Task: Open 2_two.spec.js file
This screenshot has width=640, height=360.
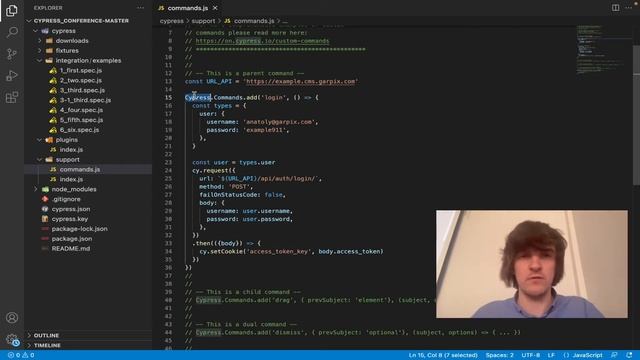Action: pos(80,80)
